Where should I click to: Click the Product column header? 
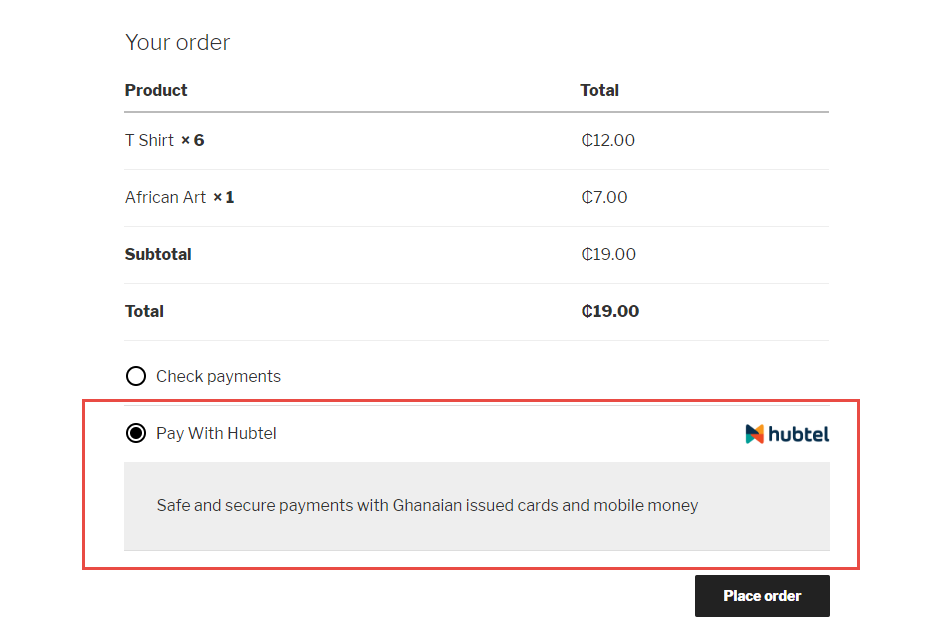tap(156, 90)
